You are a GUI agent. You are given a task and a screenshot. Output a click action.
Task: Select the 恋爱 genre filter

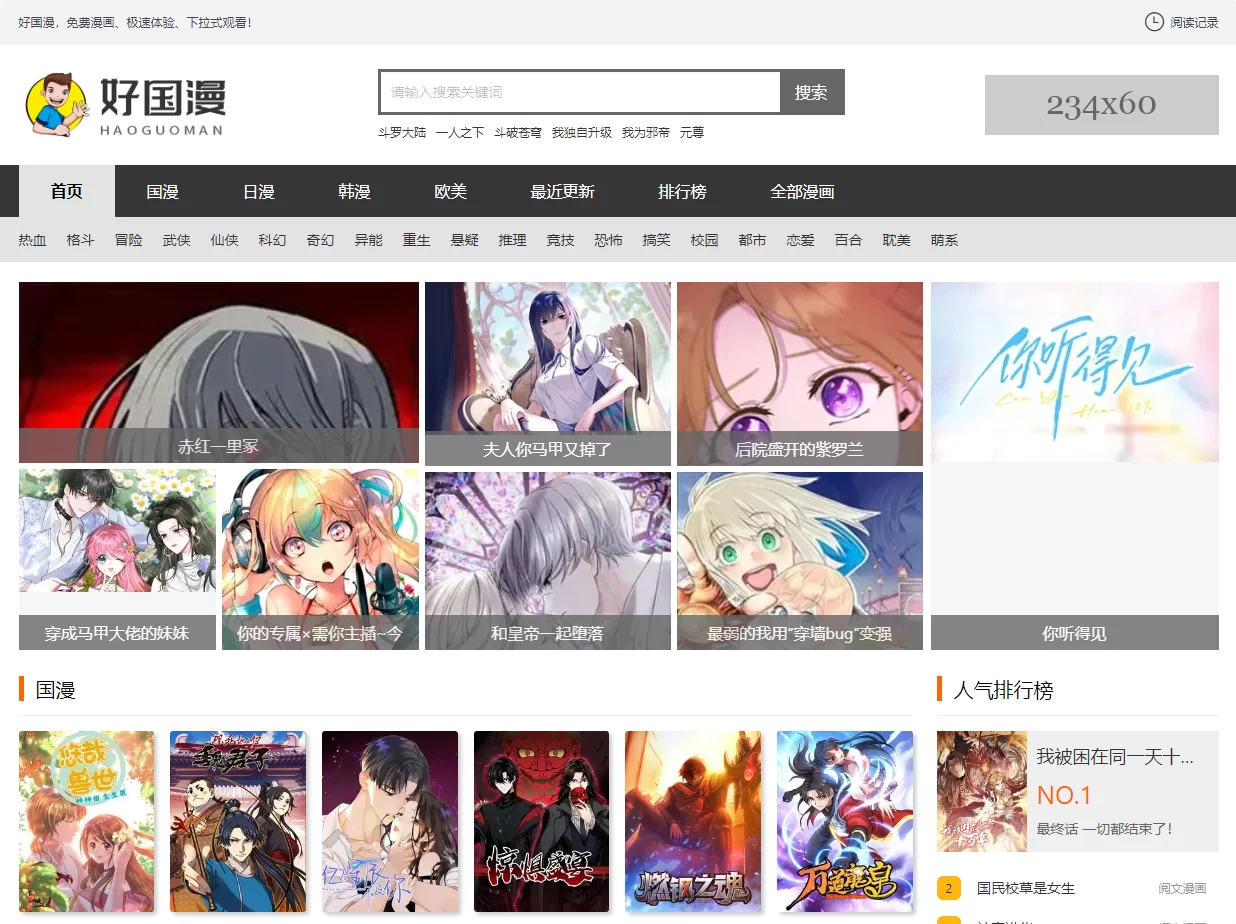800,240
